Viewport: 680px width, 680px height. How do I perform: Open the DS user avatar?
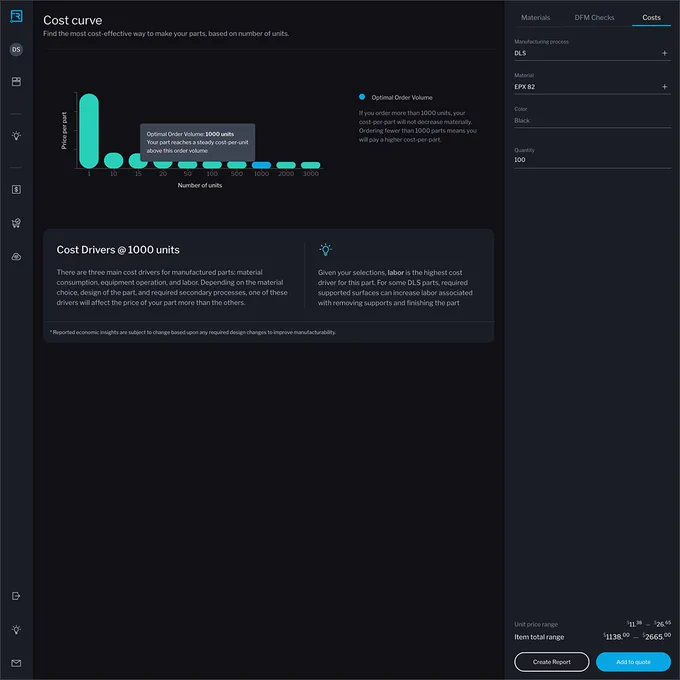click(x=16, y=49)
